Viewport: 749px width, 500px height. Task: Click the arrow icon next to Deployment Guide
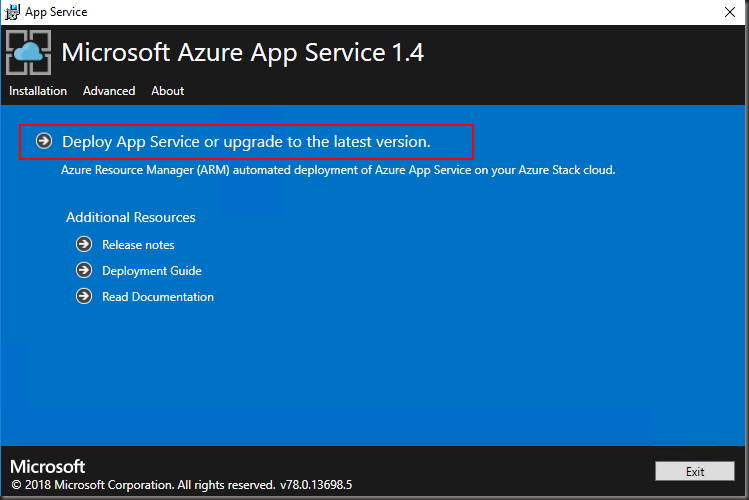pos(84,271)
